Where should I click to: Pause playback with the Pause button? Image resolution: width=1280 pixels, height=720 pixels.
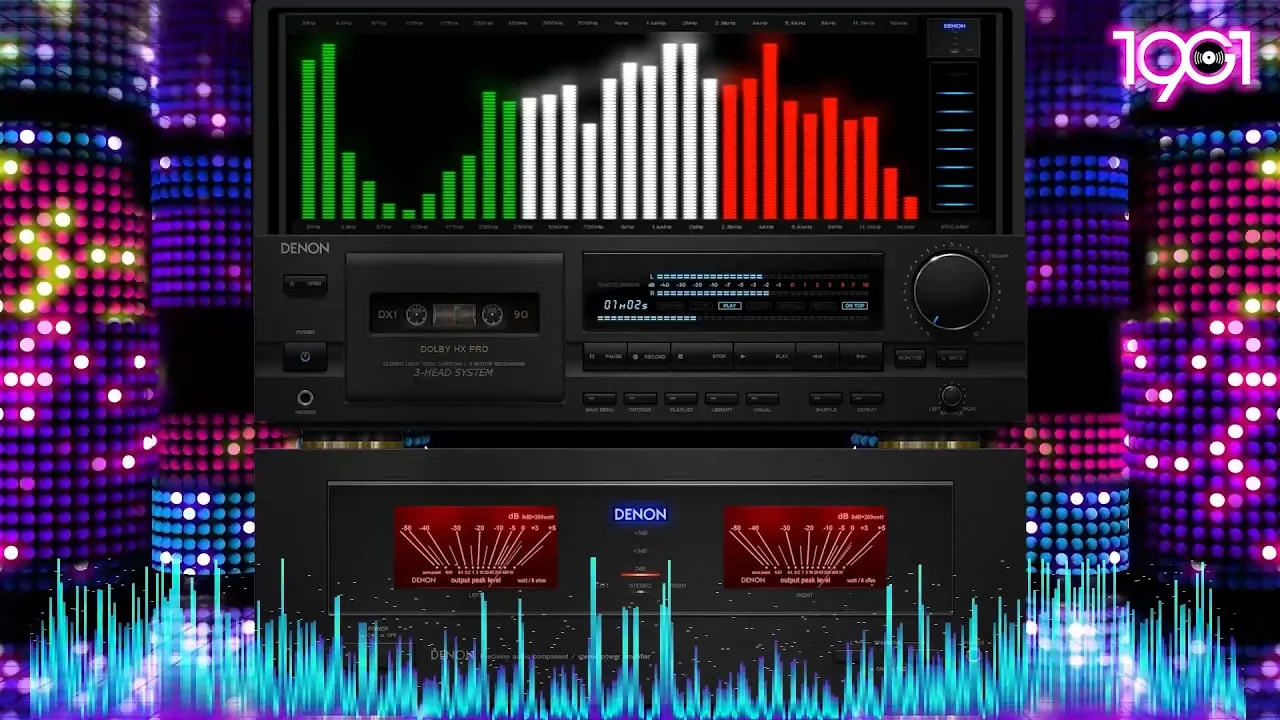(605, 356)
